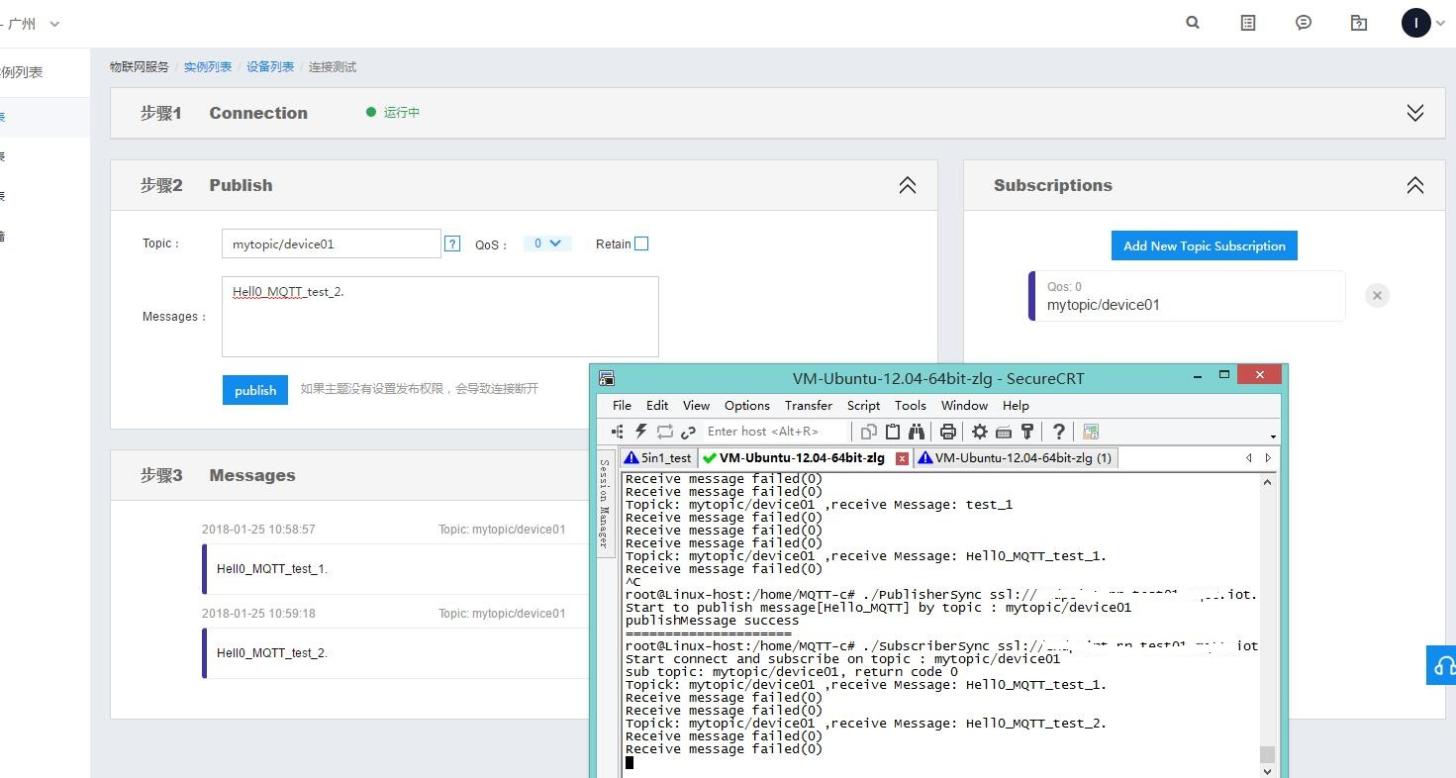This screenshot has width=1456, height=778.
Task: Click the 2018-01-25 10:58:57 timestamp
Action: click(x=258, y=529)
